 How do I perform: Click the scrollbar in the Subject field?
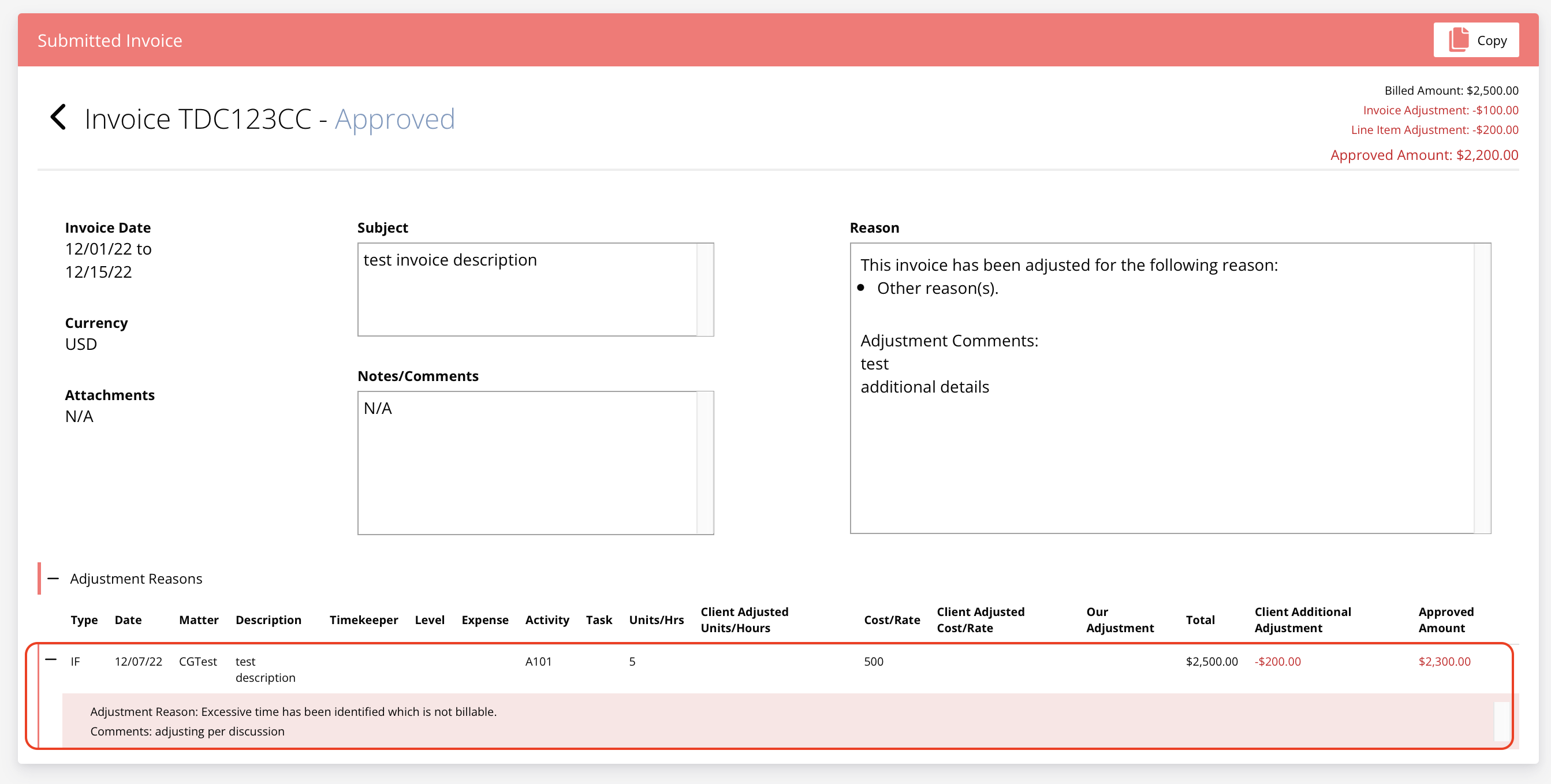click(706, 289)
